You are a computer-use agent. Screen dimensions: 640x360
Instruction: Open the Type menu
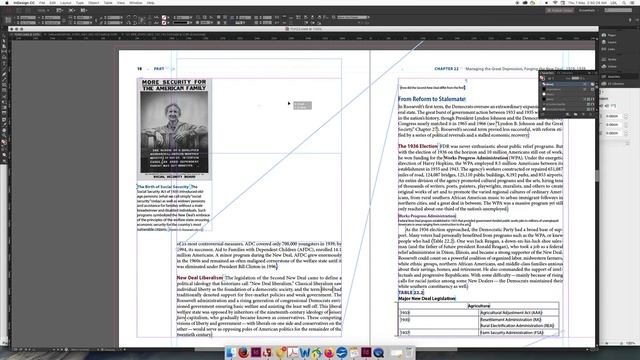pyautogui.click(x=80, y=3)
